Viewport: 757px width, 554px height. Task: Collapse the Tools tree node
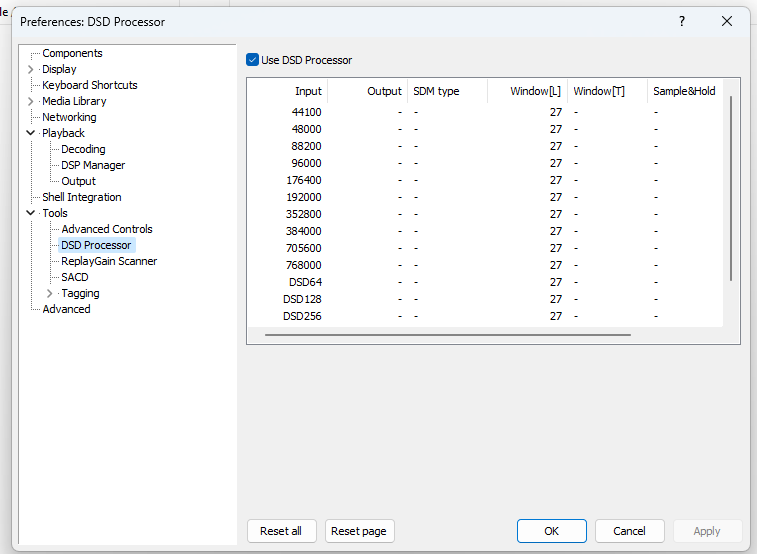click(x=30, y=213)
